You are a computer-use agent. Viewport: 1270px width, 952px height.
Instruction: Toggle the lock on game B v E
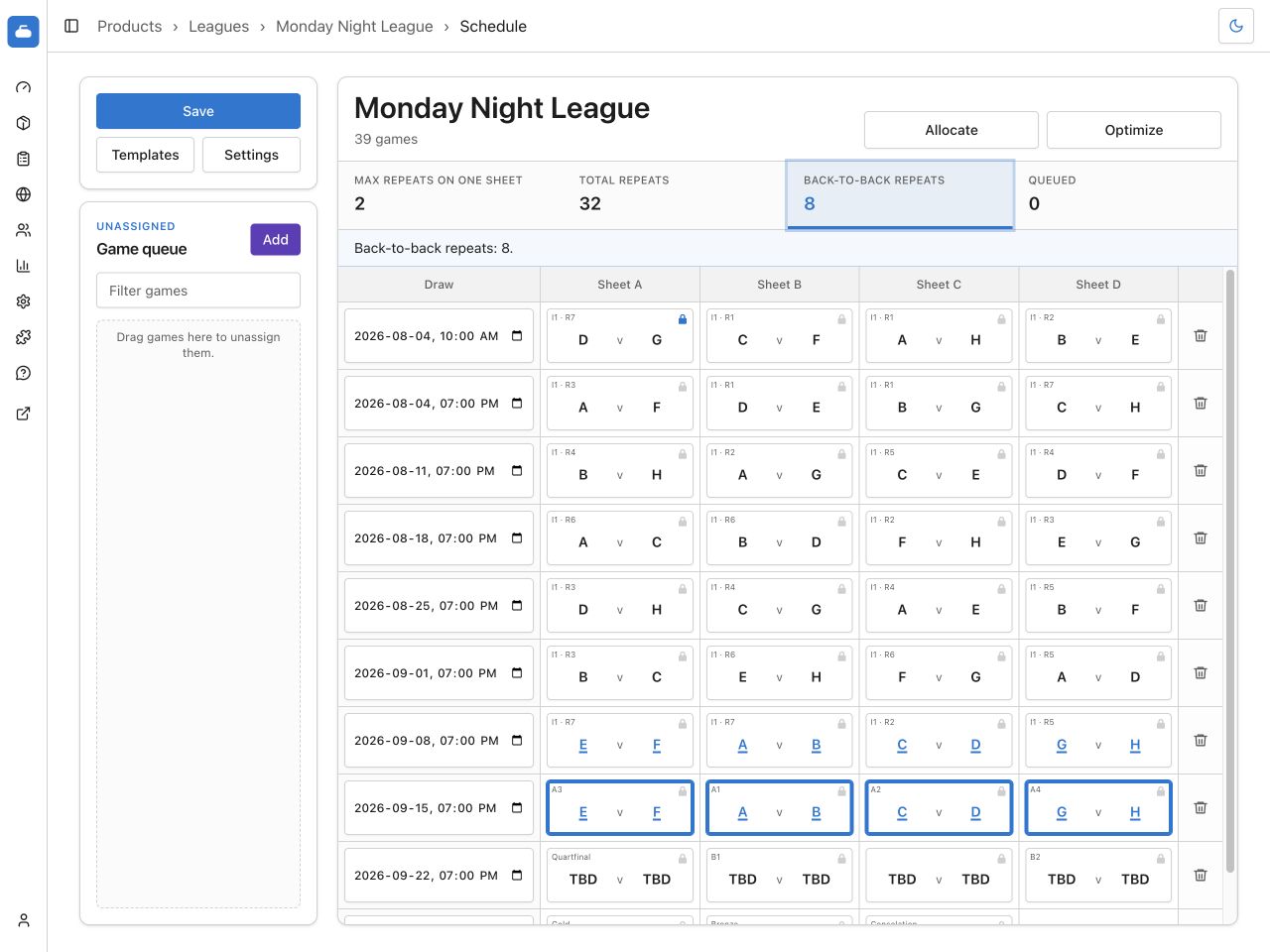pos(1161,319)
